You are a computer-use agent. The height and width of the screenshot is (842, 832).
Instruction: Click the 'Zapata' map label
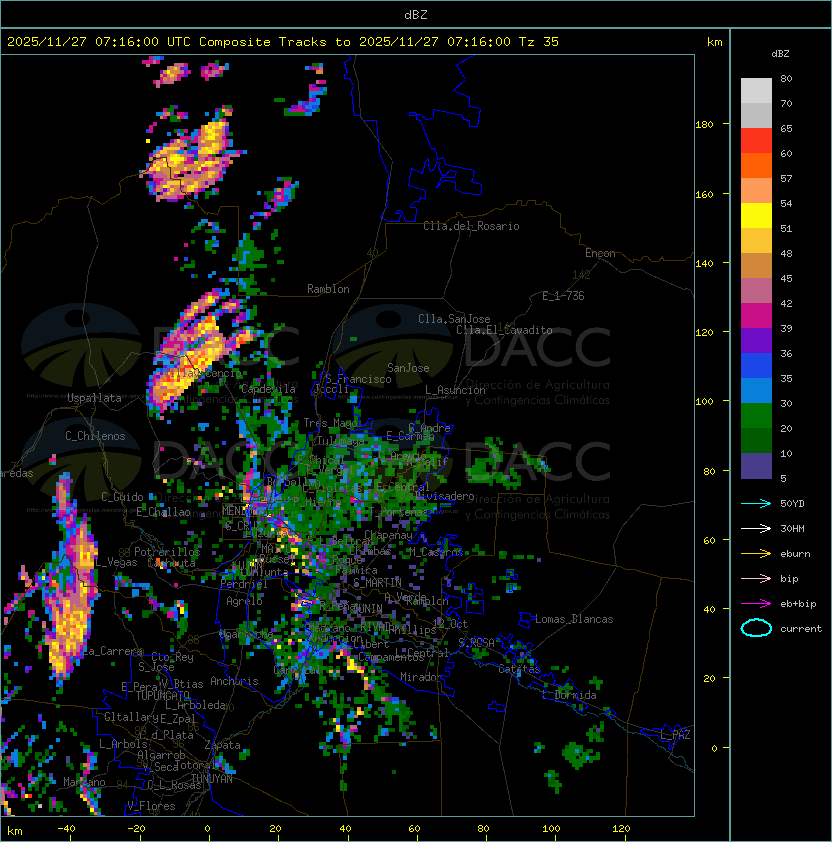(x=222, y=745)
